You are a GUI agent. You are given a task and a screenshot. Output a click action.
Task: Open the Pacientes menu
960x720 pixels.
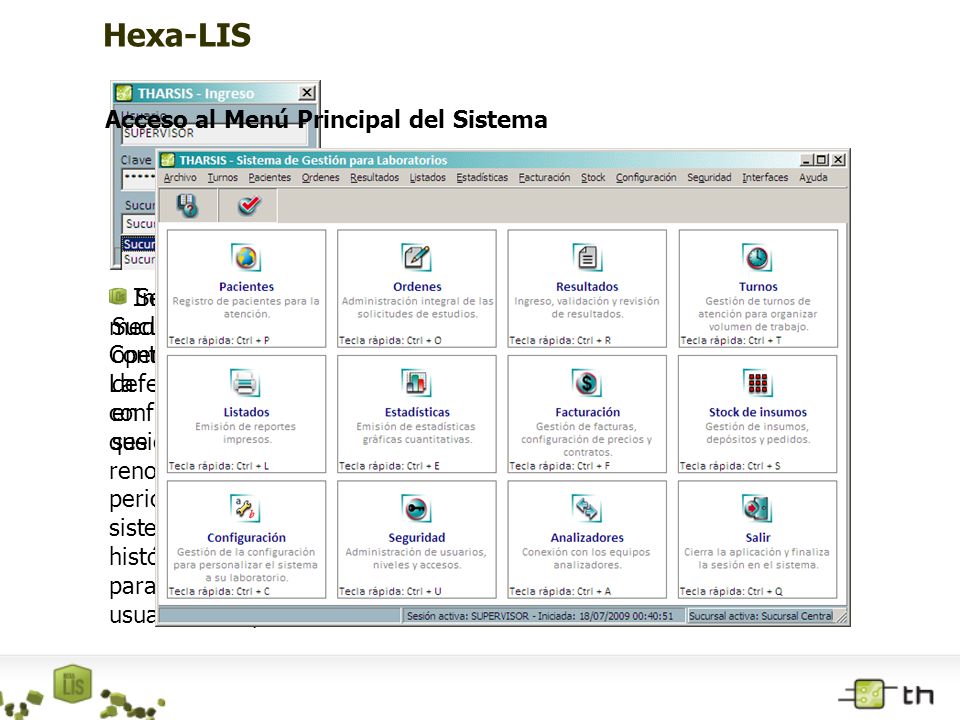point(269,178)
